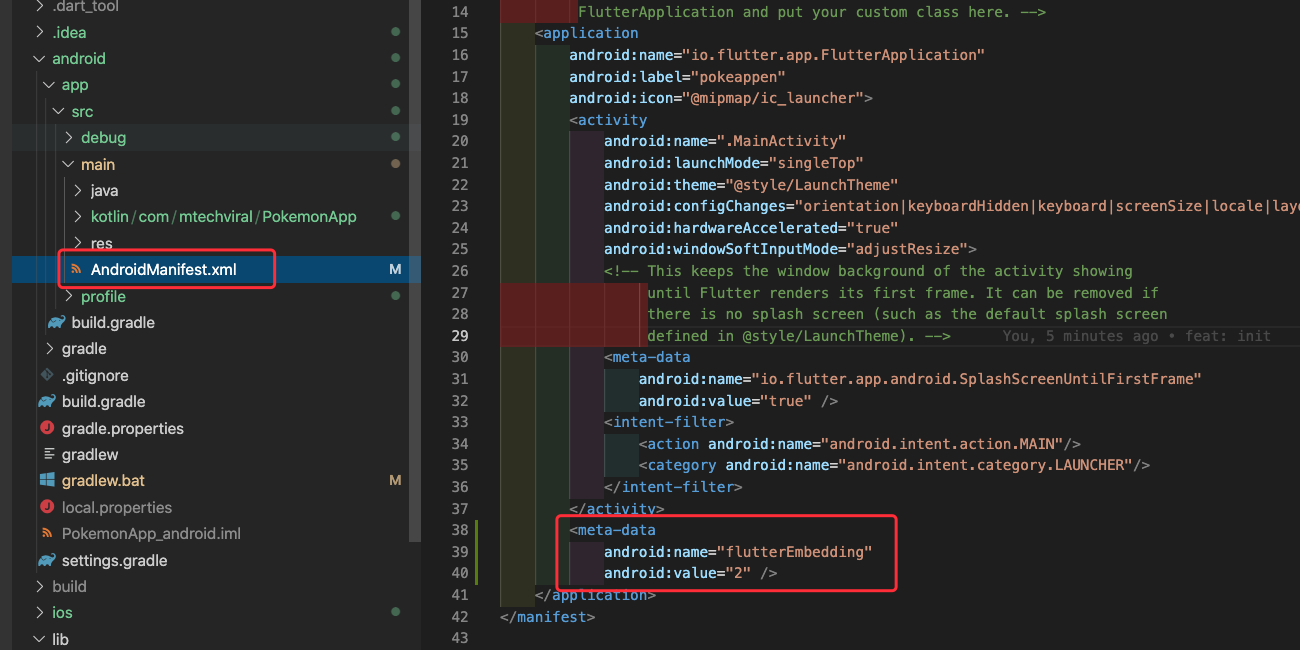Open the GitLens 'feat: init' commit annotation
The width and height of the screenshot is (1300, 650).
[1138, 335]
